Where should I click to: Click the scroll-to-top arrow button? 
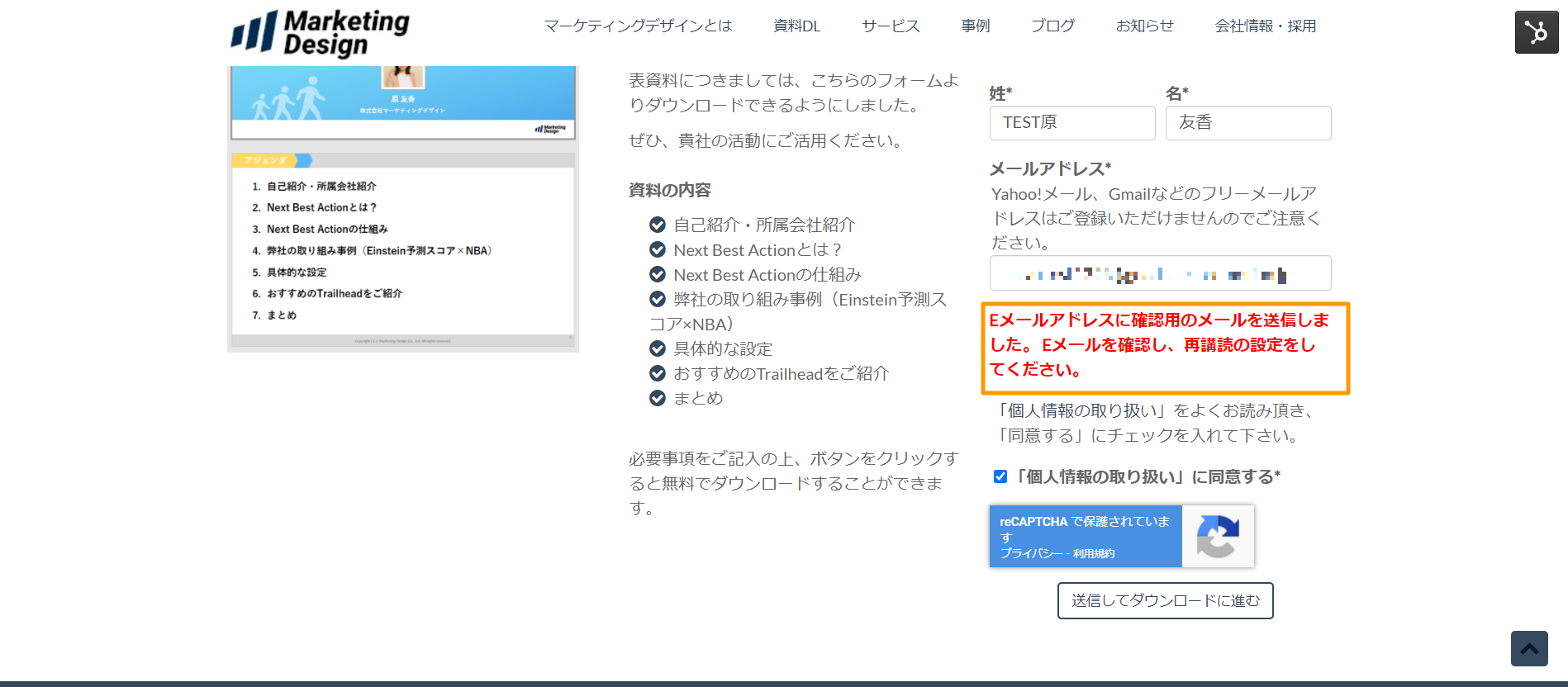(1528, 649)
